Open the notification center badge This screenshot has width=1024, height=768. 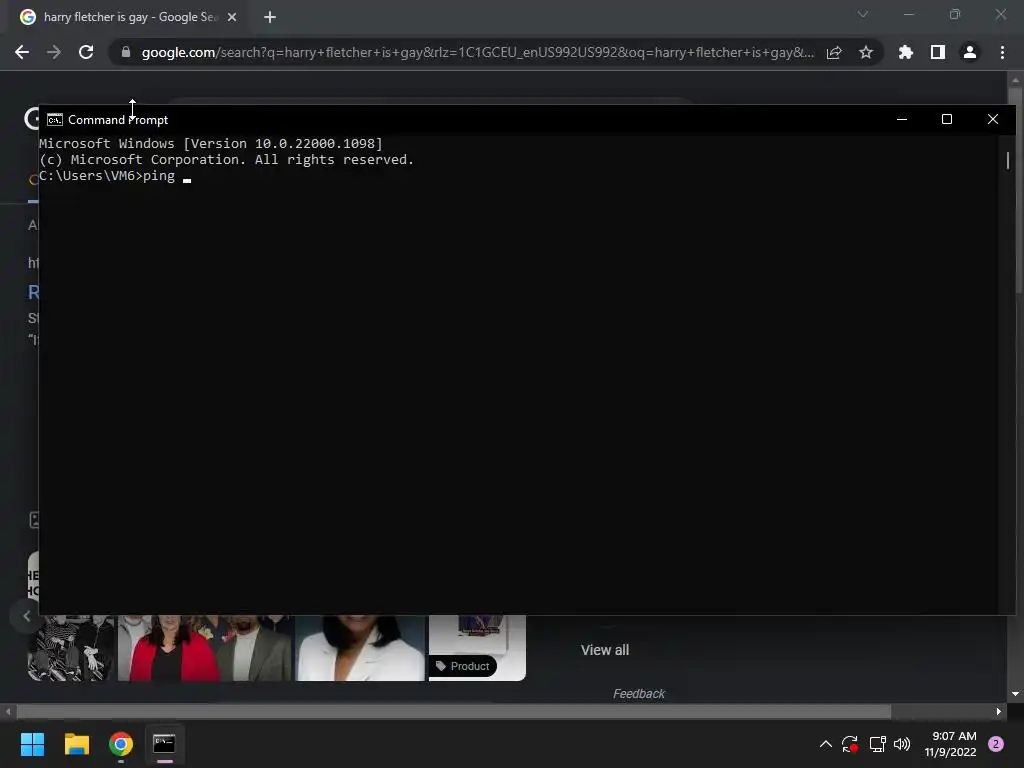(996, 744)
